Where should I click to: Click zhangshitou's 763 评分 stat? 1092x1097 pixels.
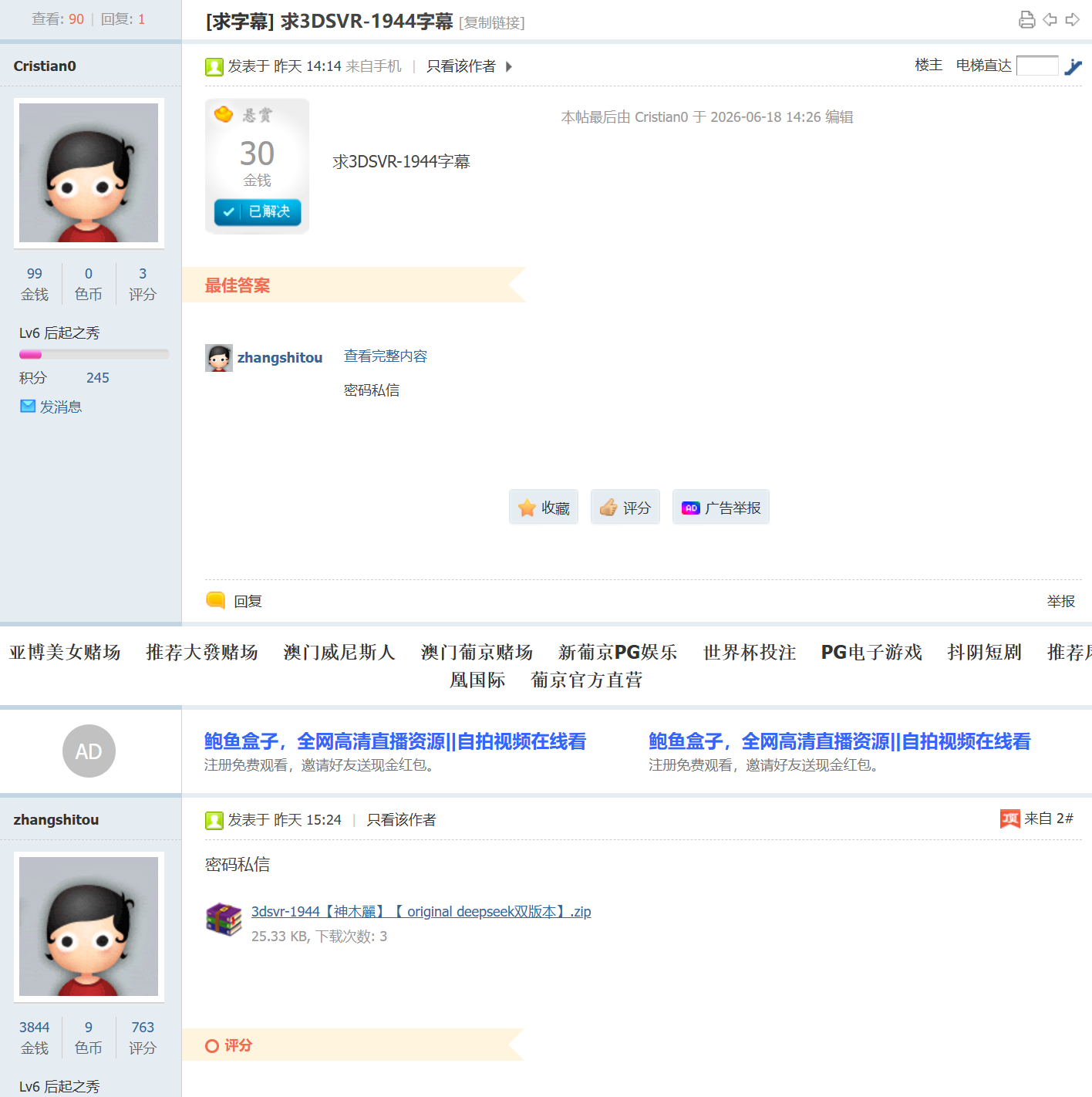point(143,1038)
